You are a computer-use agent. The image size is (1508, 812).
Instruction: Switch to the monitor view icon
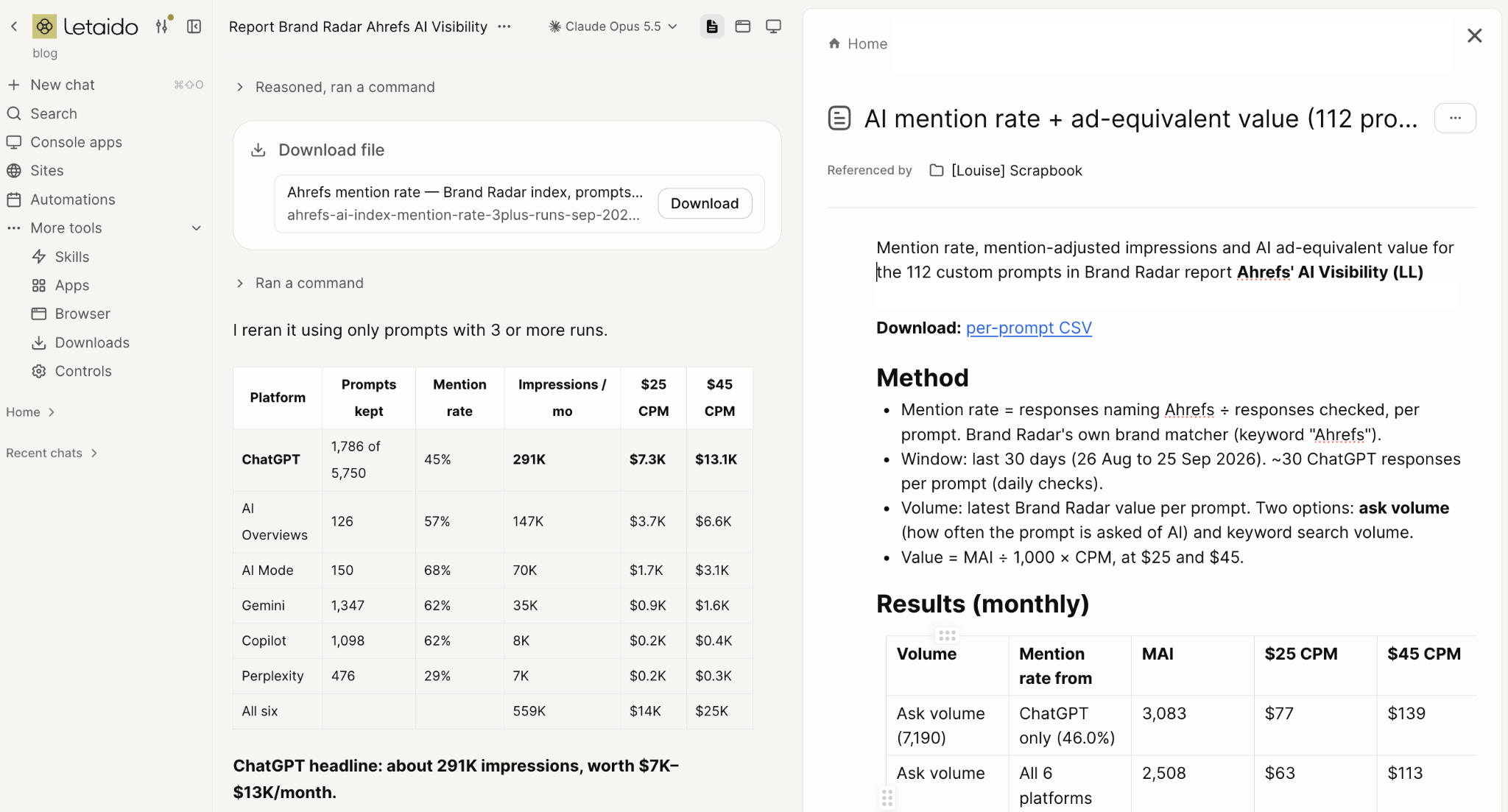pos(773,27)
